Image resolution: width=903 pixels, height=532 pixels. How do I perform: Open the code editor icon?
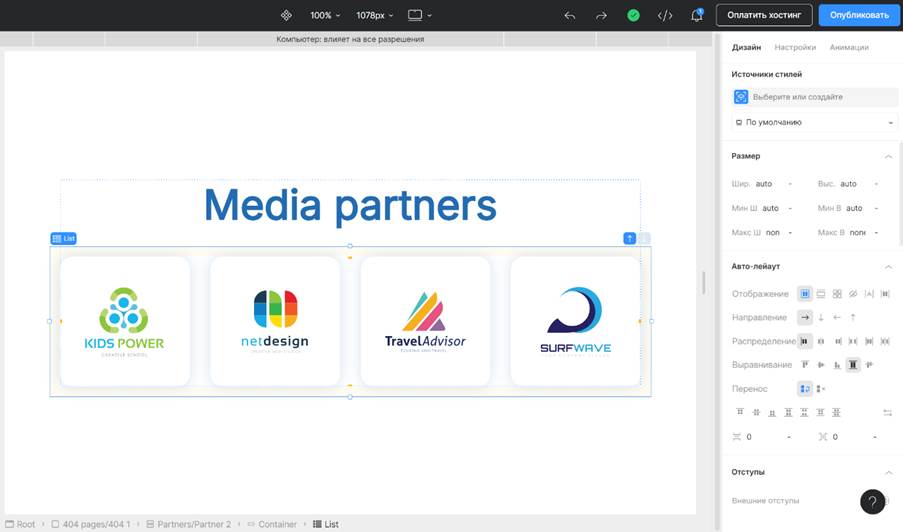click(665, 16)
